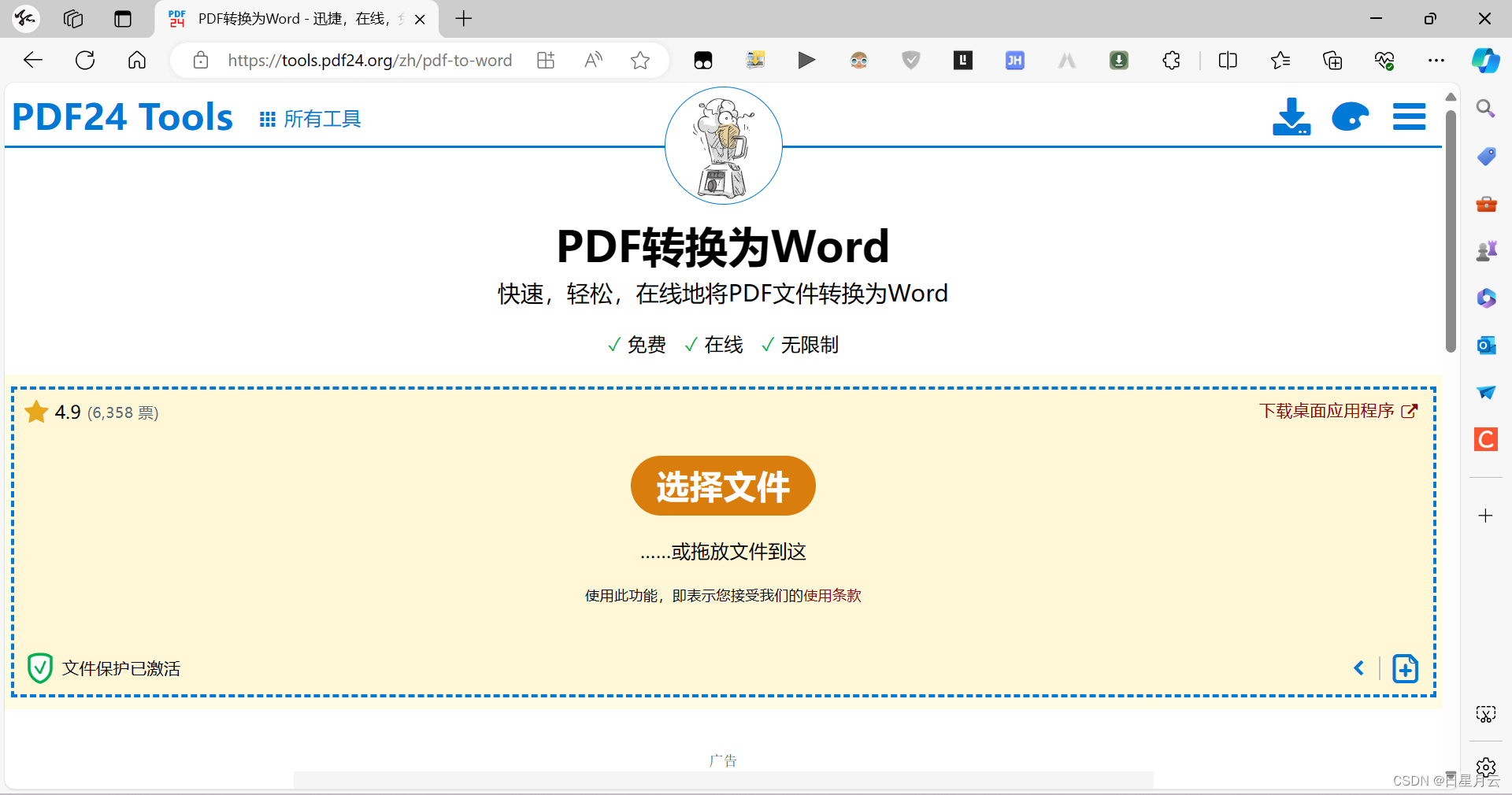Open sidebar Games chess icon
The height and width of the screenshot is (795, 1512).
1486,251
